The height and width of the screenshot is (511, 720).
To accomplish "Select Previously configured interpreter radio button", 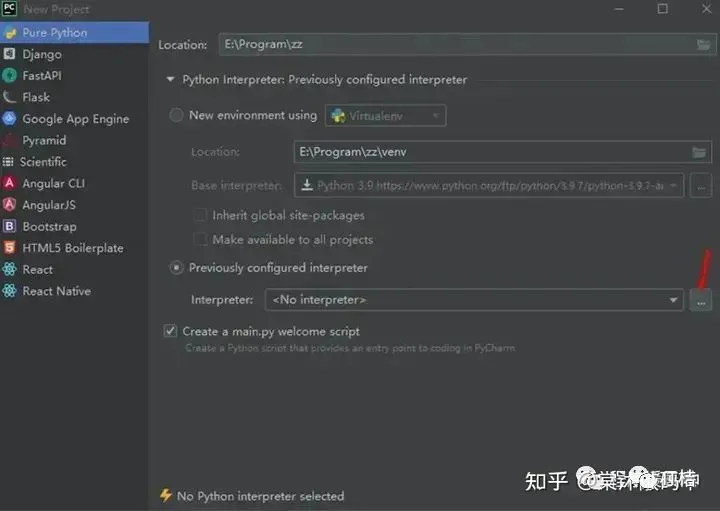I will click(177, 268).
